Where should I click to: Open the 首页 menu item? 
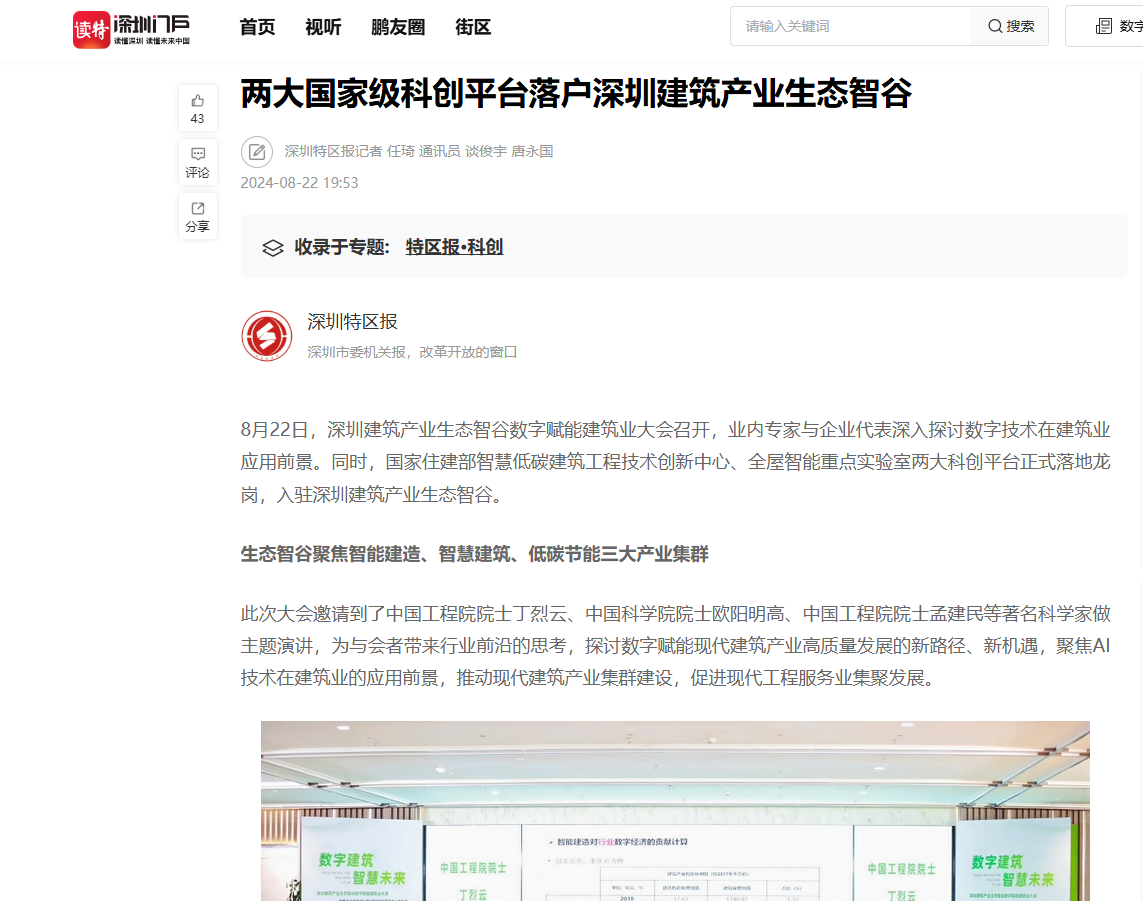[x=256, y=28]
